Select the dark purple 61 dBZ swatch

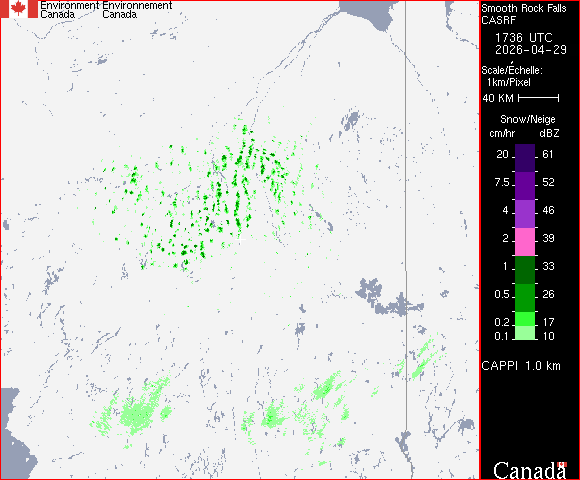tap(525, 158)
